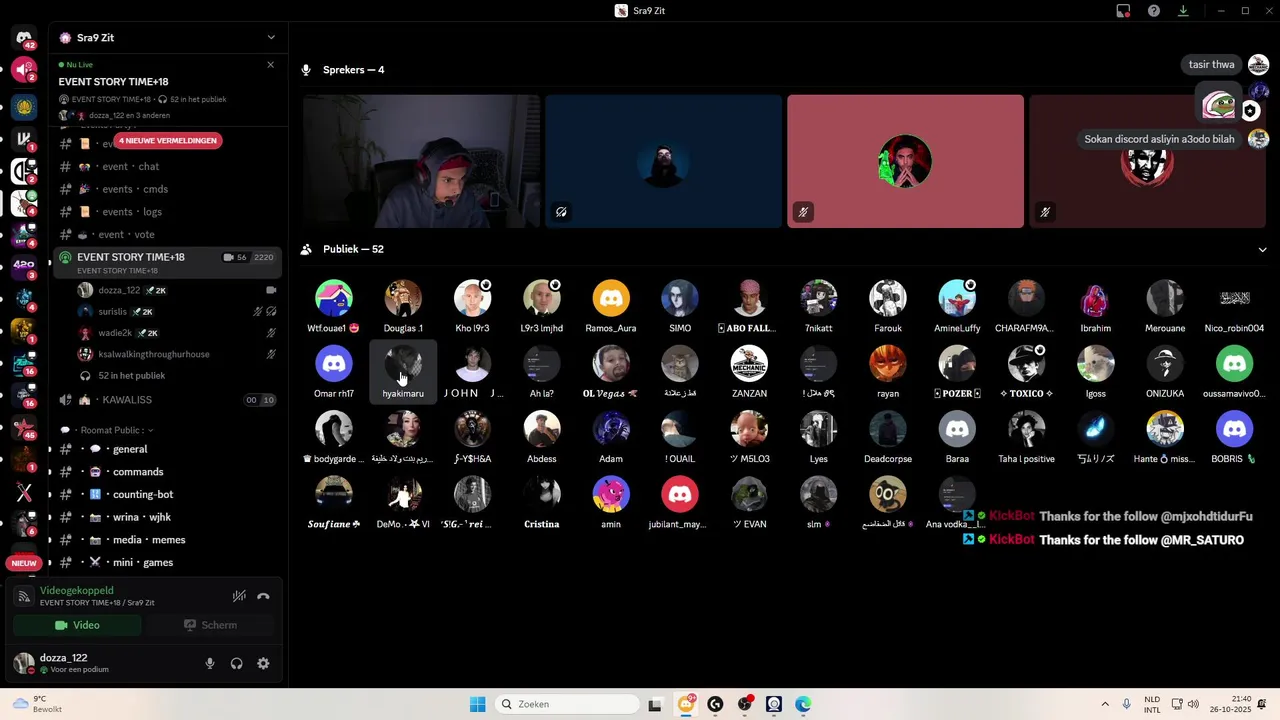The width and height of the screenshot is (1280, 720).
Task: Open audience member Cristina avatar
Action: tap(542, 494)
